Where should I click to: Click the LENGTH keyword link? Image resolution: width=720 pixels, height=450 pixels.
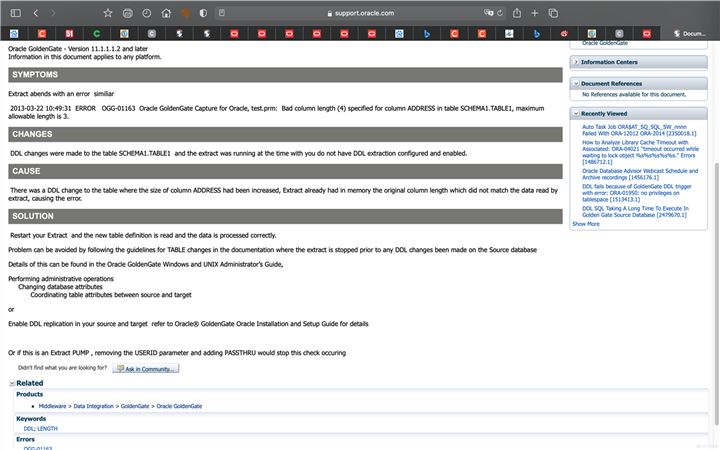[x=47, y=429]
